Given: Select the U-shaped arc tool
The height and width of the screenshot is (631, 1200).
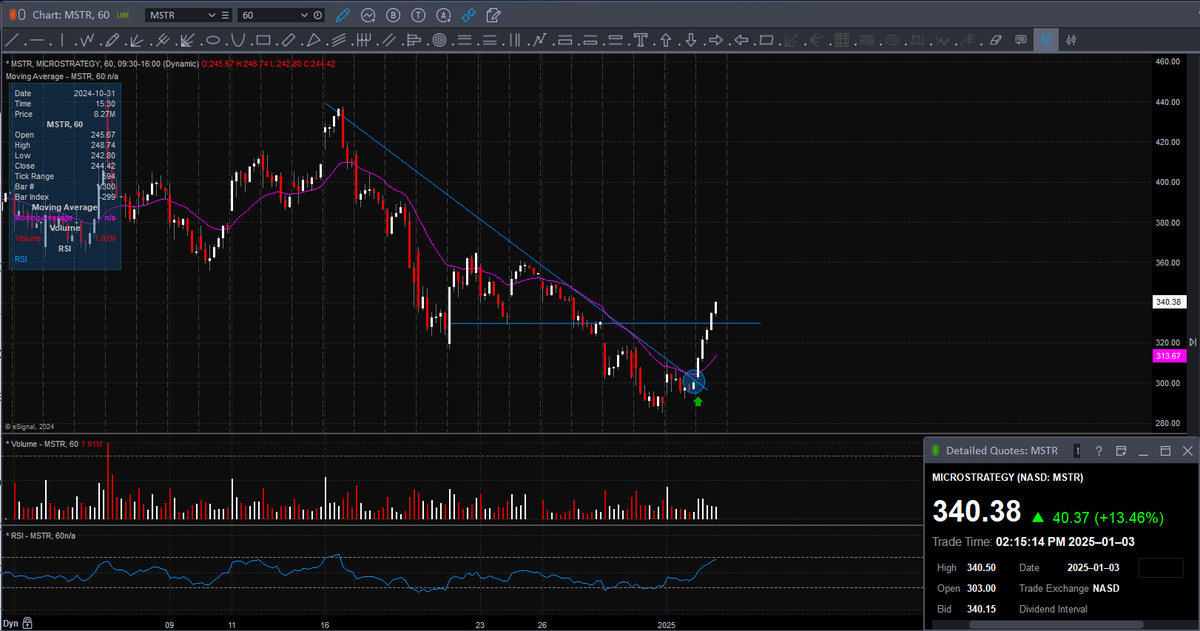Looking at the screenshot, I should tap(238, 40).
